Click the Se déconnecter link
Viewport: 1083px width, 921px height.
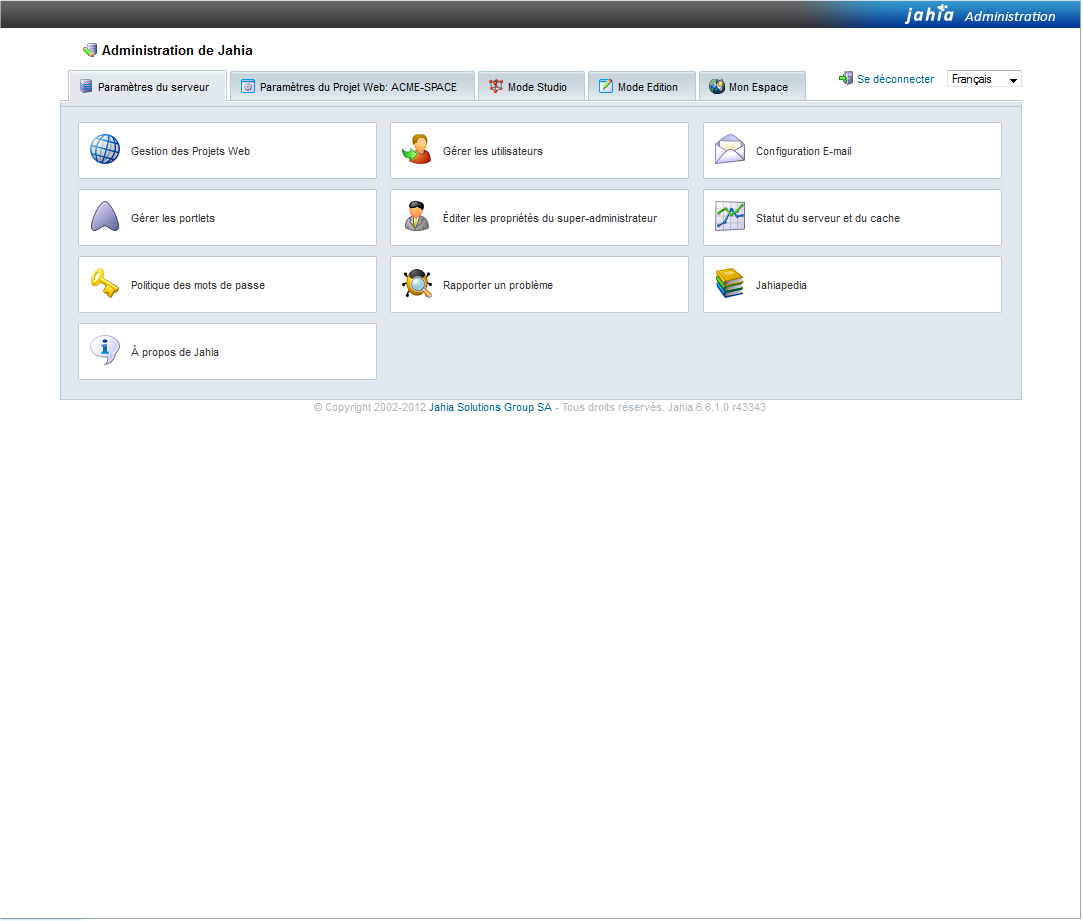click(x=893, y=78)
